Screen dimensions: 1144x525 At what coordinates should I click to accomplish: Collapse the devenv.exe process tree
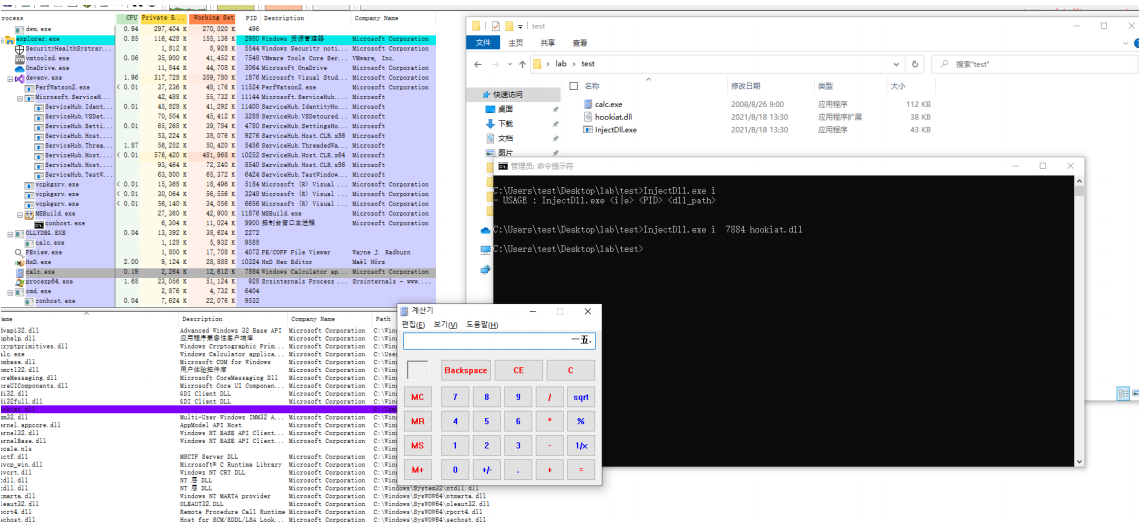10,78
